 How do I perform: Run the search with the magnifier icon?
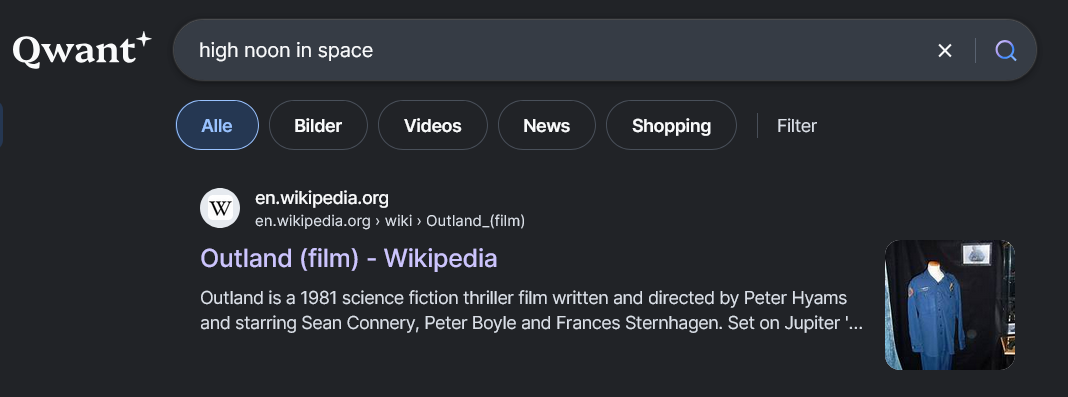pos(1005,50)
